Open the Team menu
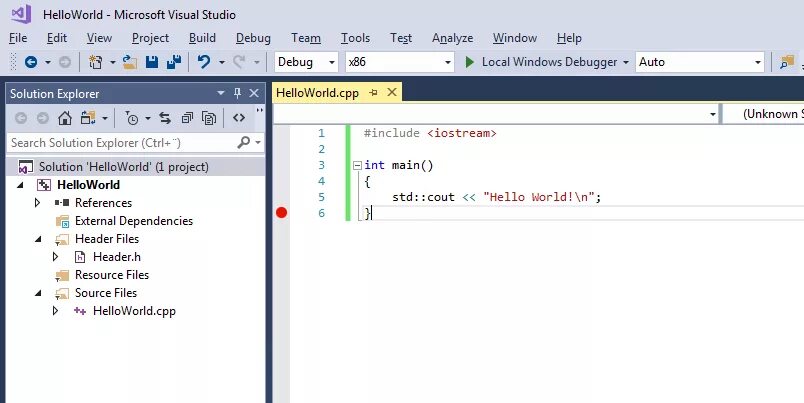The image size is (804, 403). coord(306,38)
